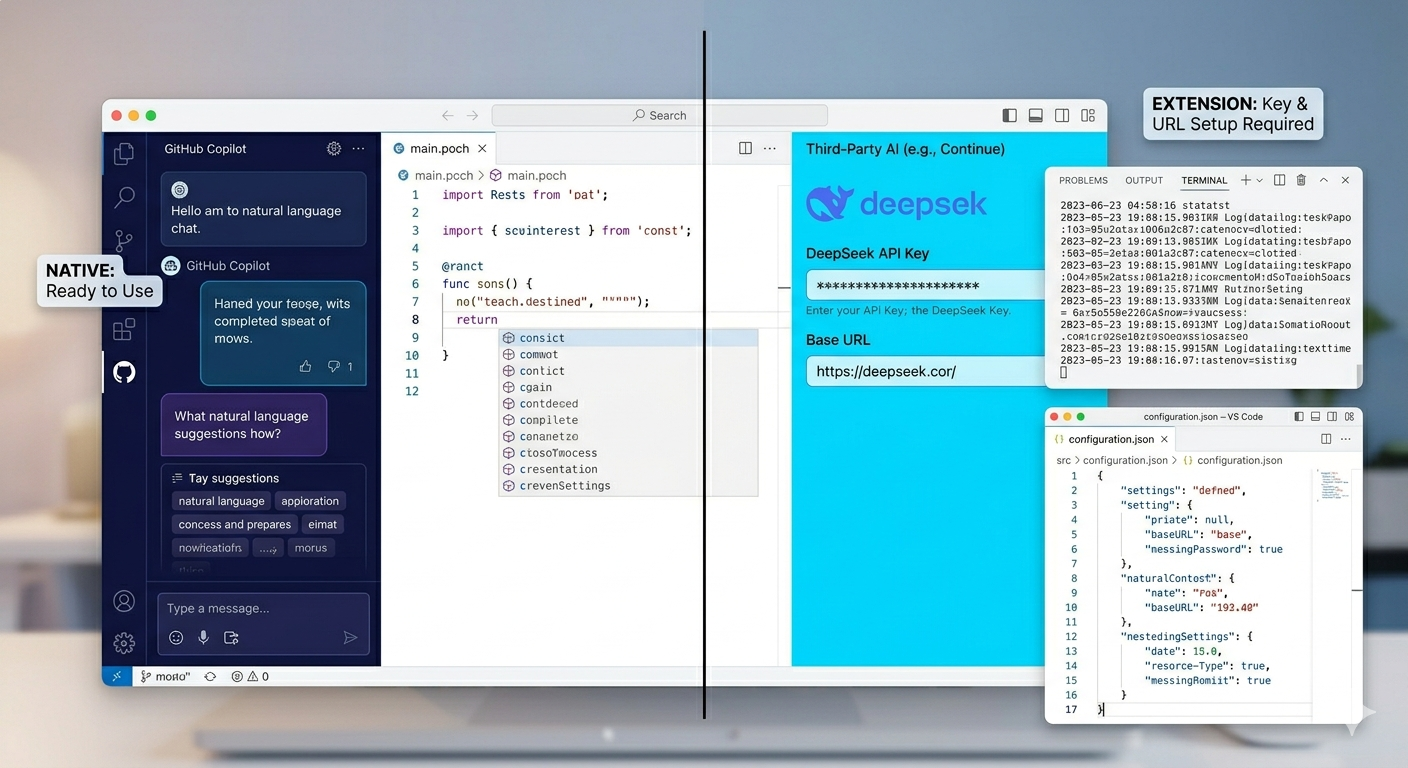Toggle bottom panel in configuration.json window
Viewport: 1408px width, 768px height.
pyautogui.click(x=1316, y=417)
